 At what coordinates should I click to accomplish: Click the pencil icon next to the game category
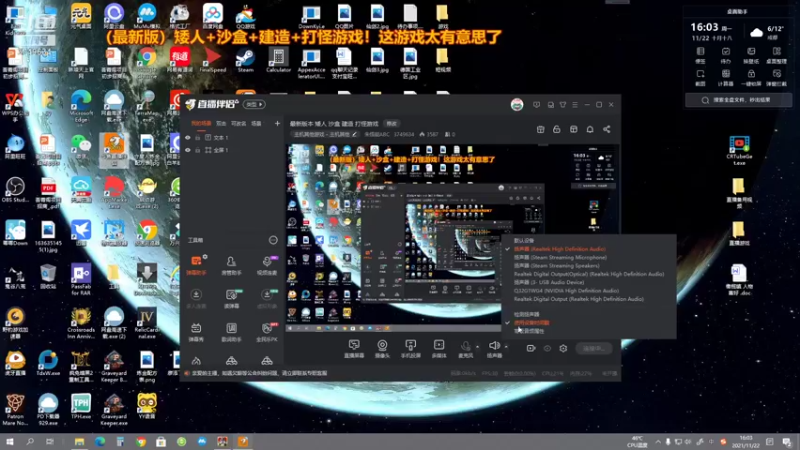tap(355, 134)
